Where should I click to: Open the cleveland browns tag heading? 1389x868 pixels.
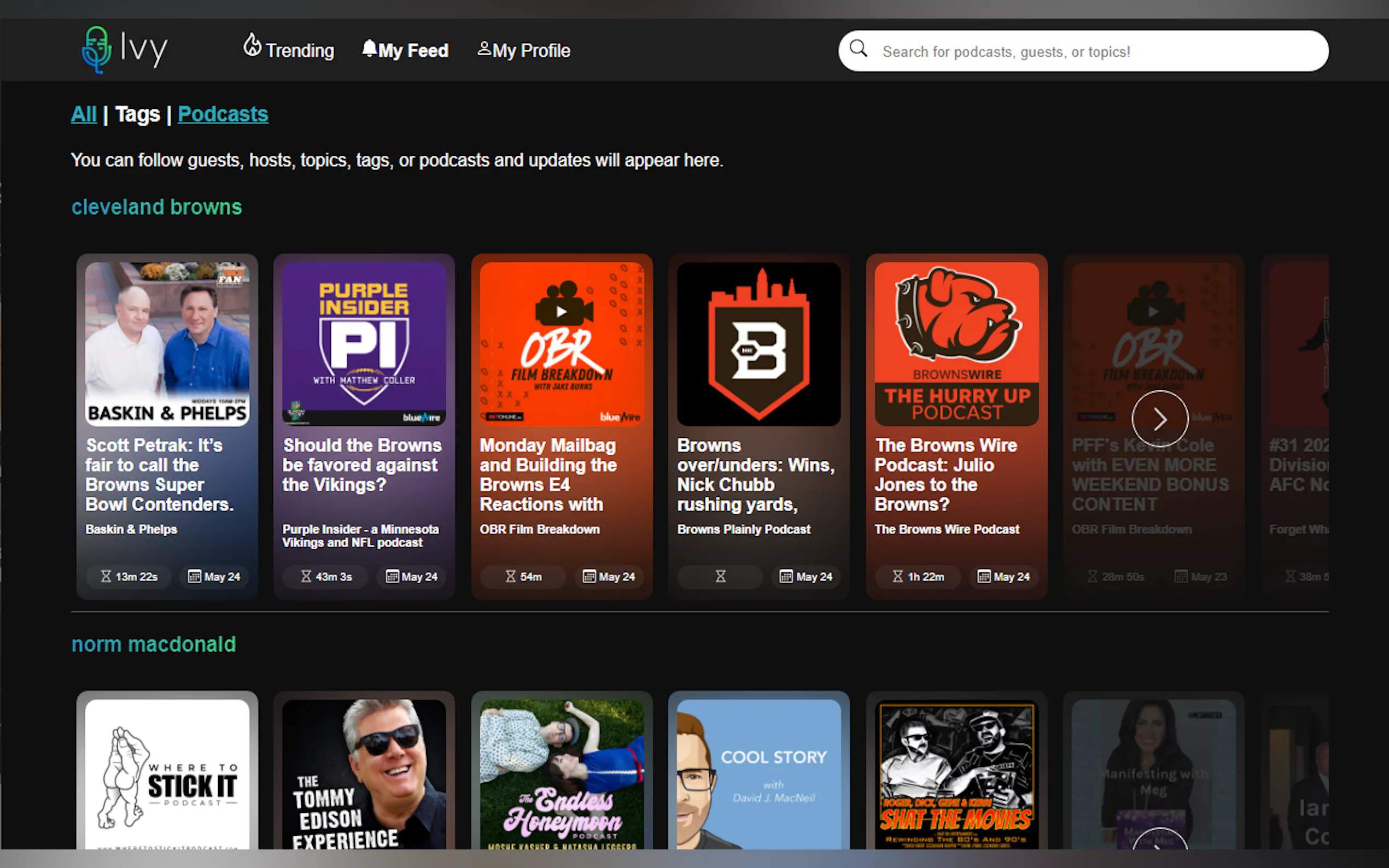(x=156, y=207)
